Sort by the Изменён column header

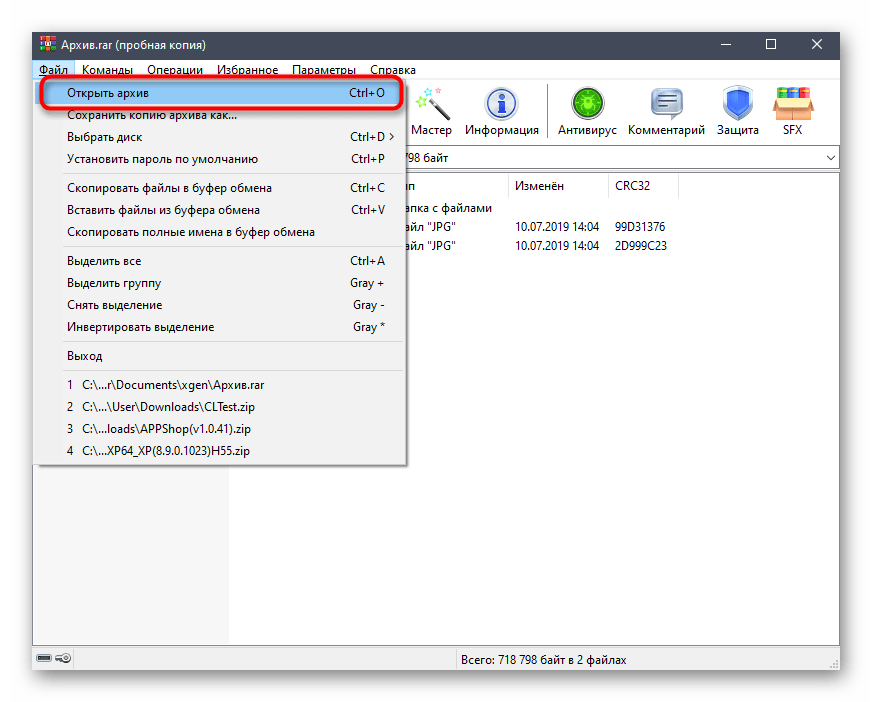coord(558,186)
